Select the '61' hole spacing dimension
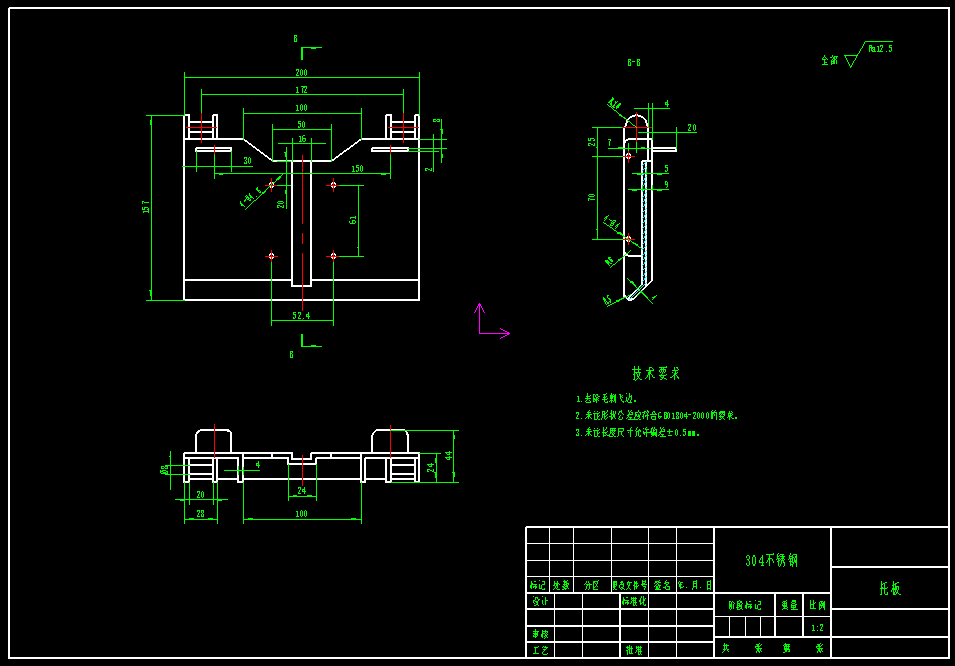This screenshot has height=666, width=955. (353, 220)
